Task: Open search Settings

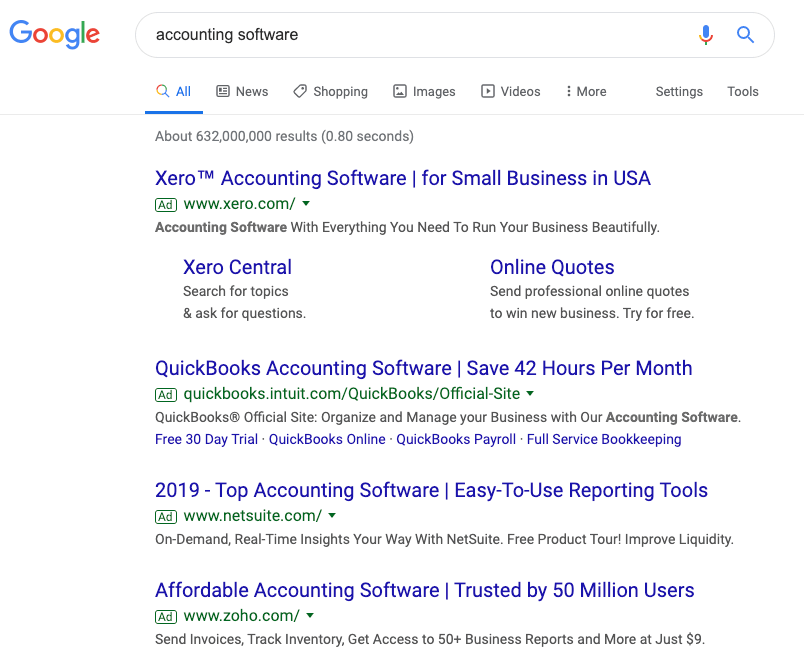Action: [x=679, y=91]
